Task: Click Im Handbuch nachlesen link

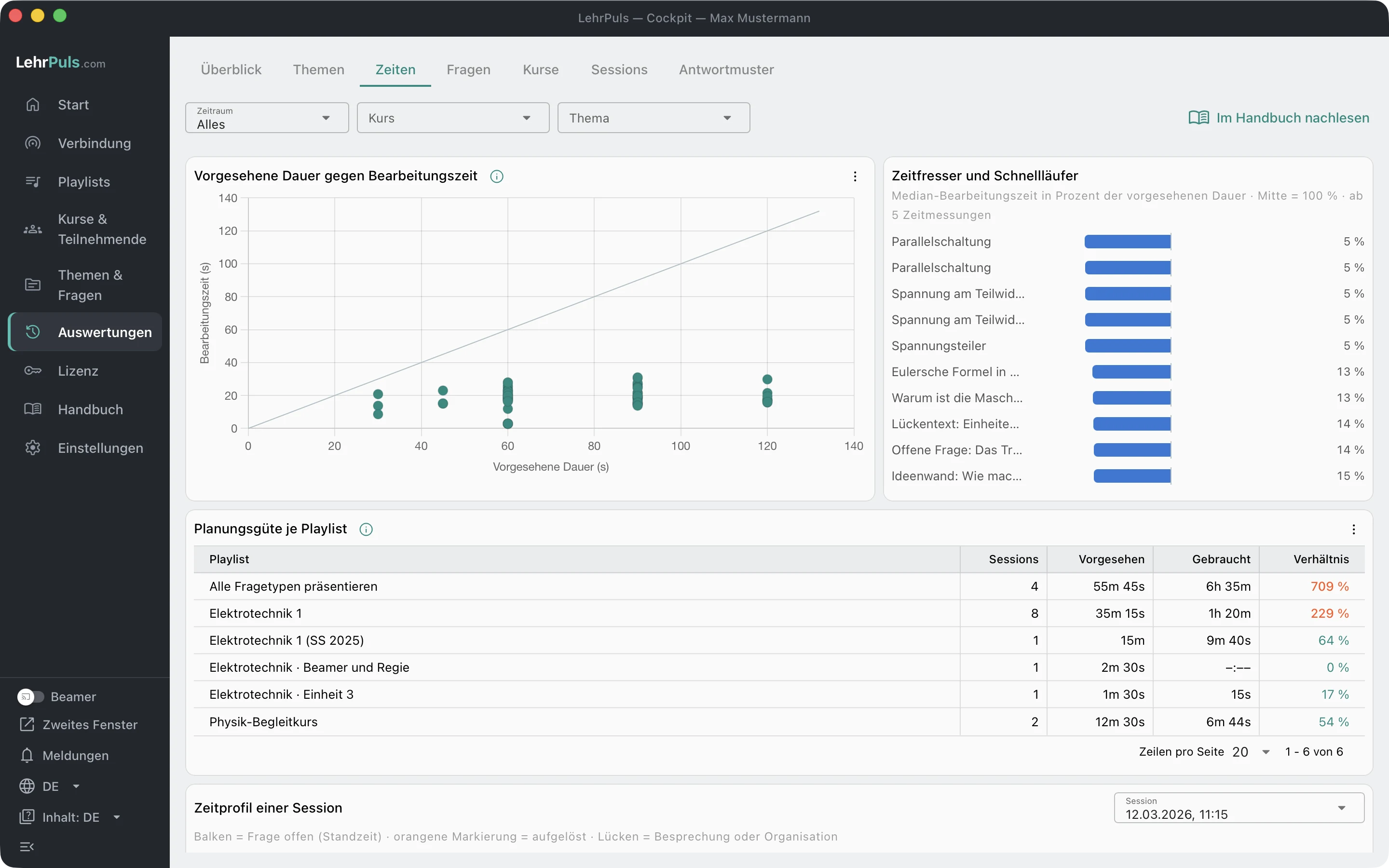Action: (x=1279, y=118)
